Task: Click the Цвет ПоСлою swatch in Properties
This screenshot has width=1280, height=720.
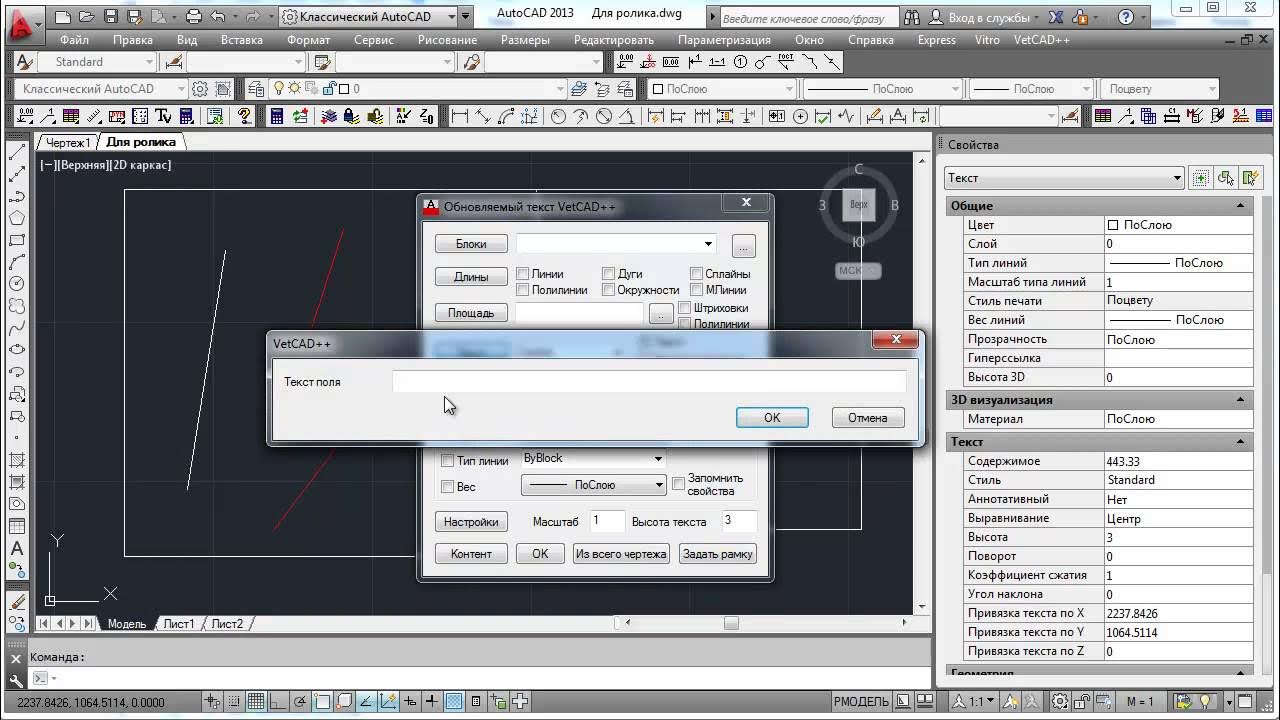Action: click(x=1113, y=225)
